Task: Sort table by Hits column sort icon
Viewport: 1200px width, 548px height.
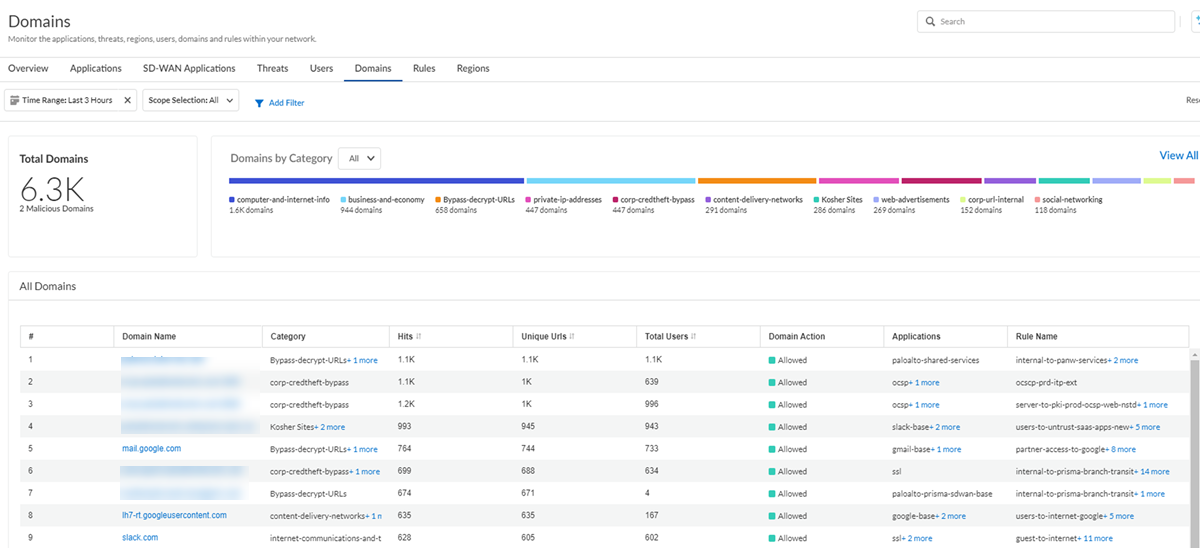Action: click(x=418, y=336)
